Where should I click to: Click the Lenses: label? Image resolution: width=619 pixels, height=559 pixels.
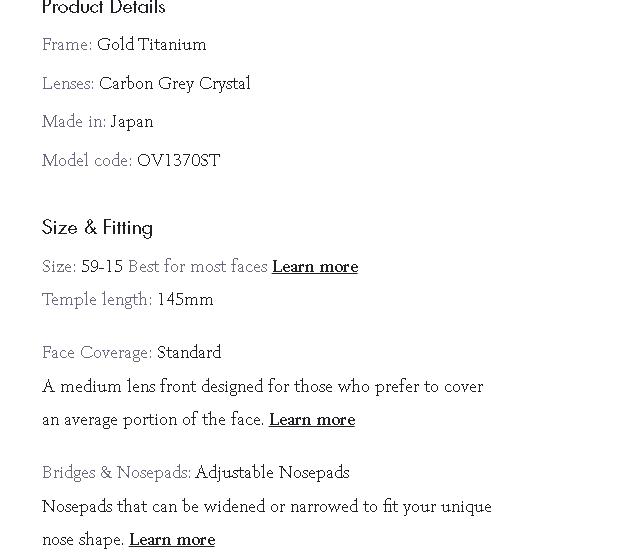tap(68, 84)
